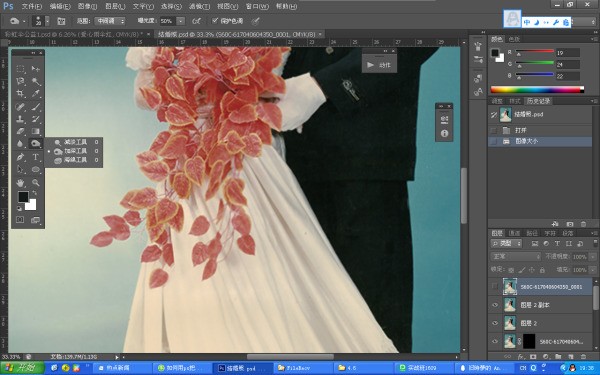Screen dimensions: 600x375
Task: Open the 文件(F) menu
Action: 31,7
